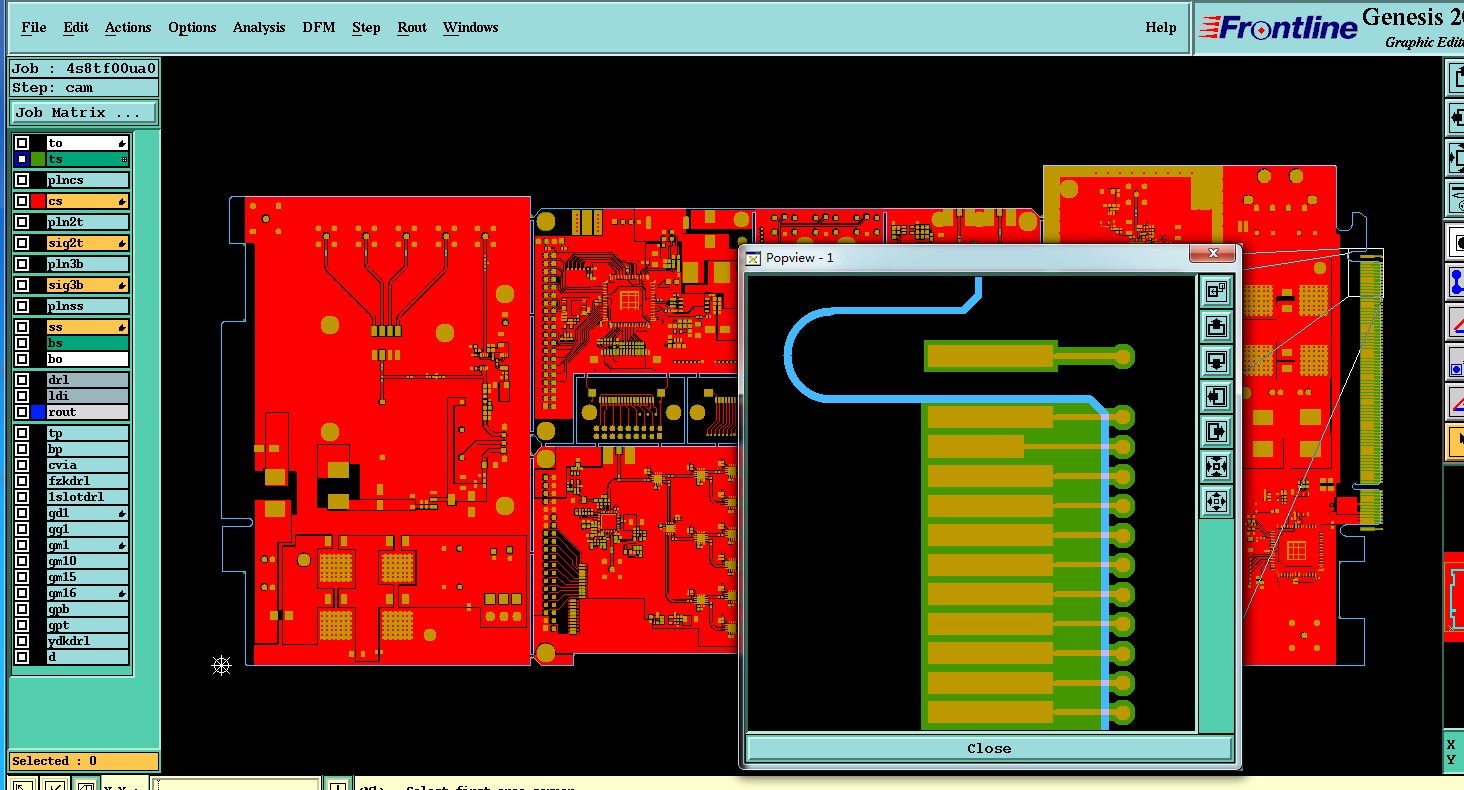Viewport: 1464px width, 790px height.
Task: Click the pencil marker on the 'gm1' layer row
Action: point(122,545)
